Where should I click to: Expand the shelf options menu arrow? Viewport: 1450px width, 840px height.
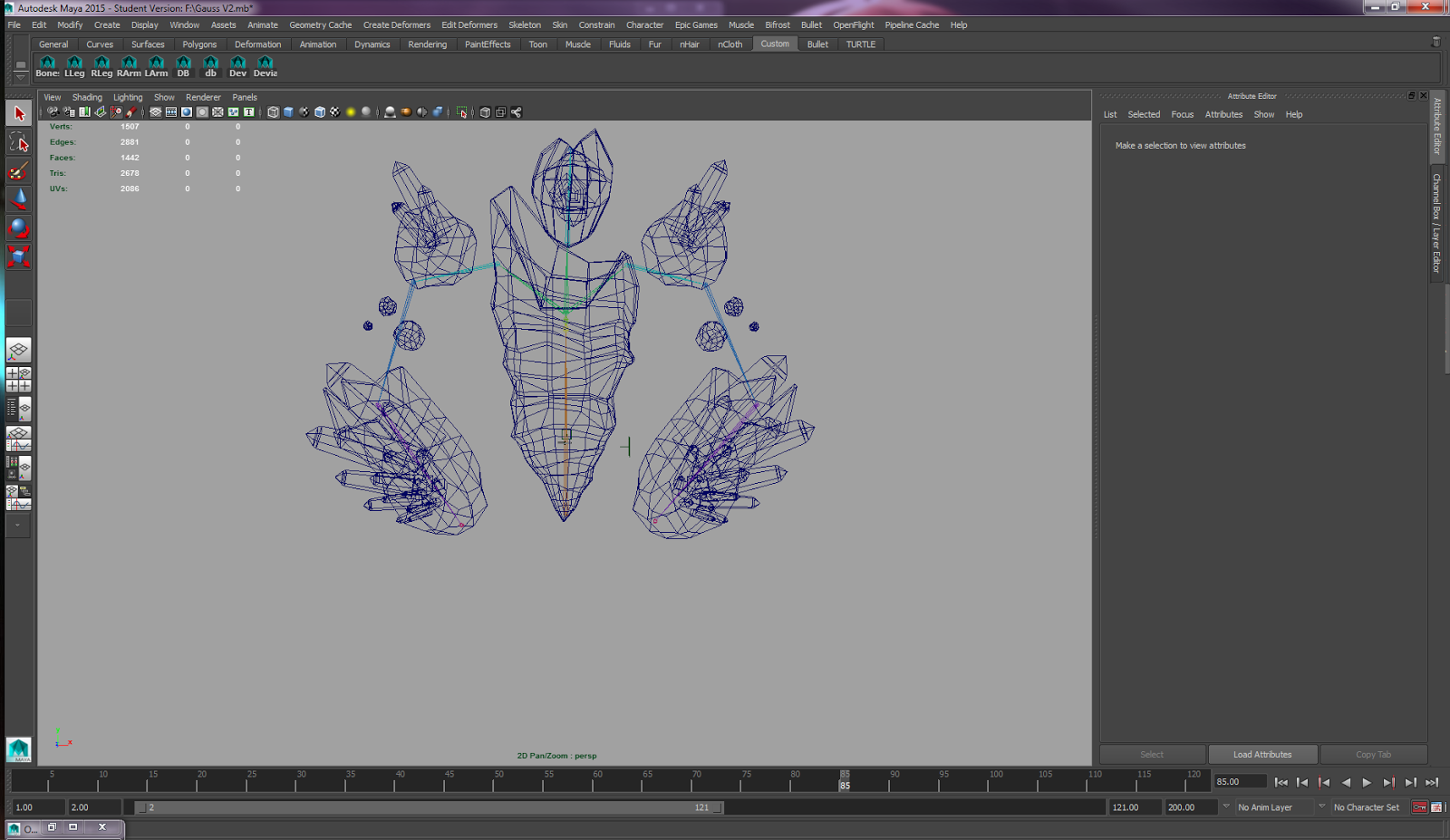click(20, 77)
